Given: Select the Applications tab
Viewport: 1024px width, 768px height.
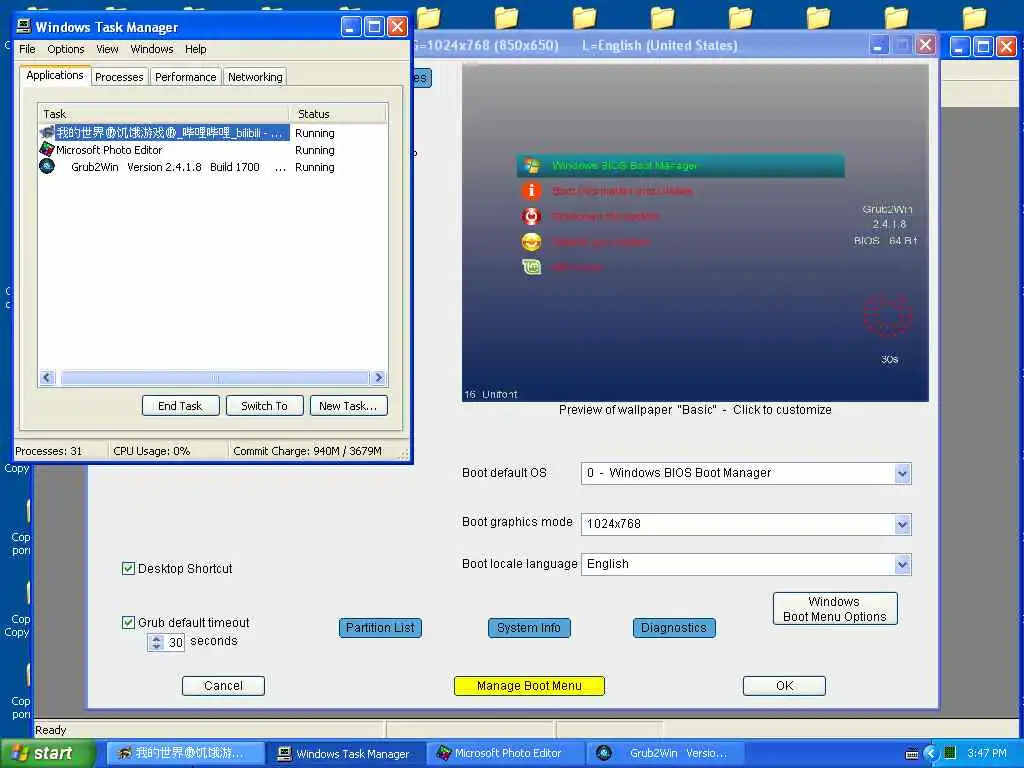Looking at the screenshot, I should point(55,75).
